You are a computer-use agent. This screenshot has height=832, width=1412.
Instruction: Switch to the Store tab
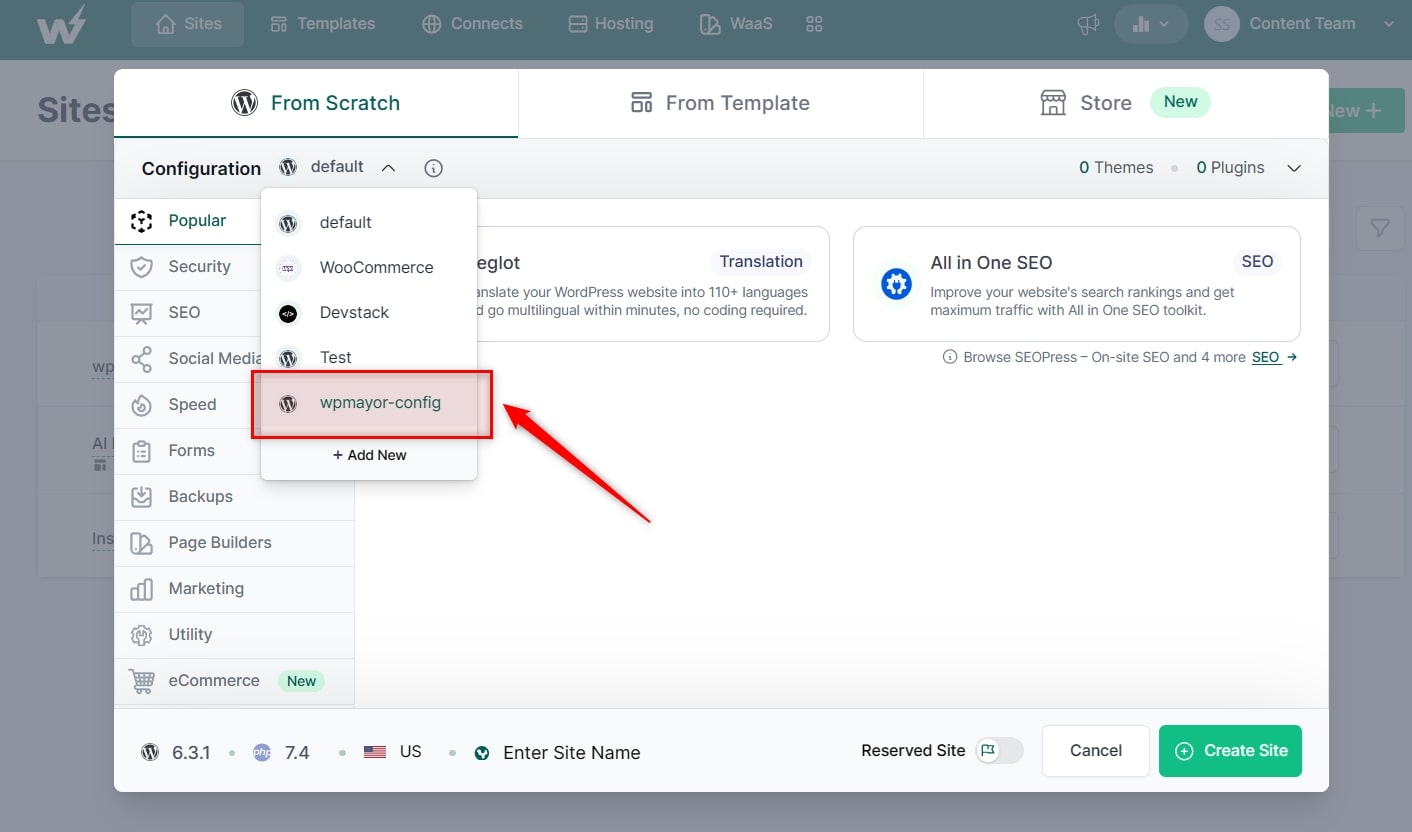[x=1126, y=103]
